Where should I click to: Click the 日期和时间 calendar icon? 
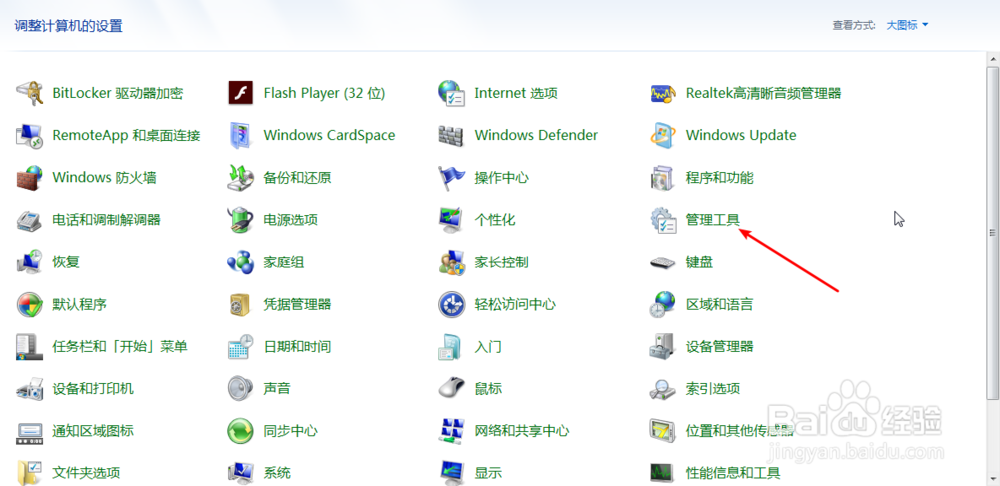click(240, 346)
